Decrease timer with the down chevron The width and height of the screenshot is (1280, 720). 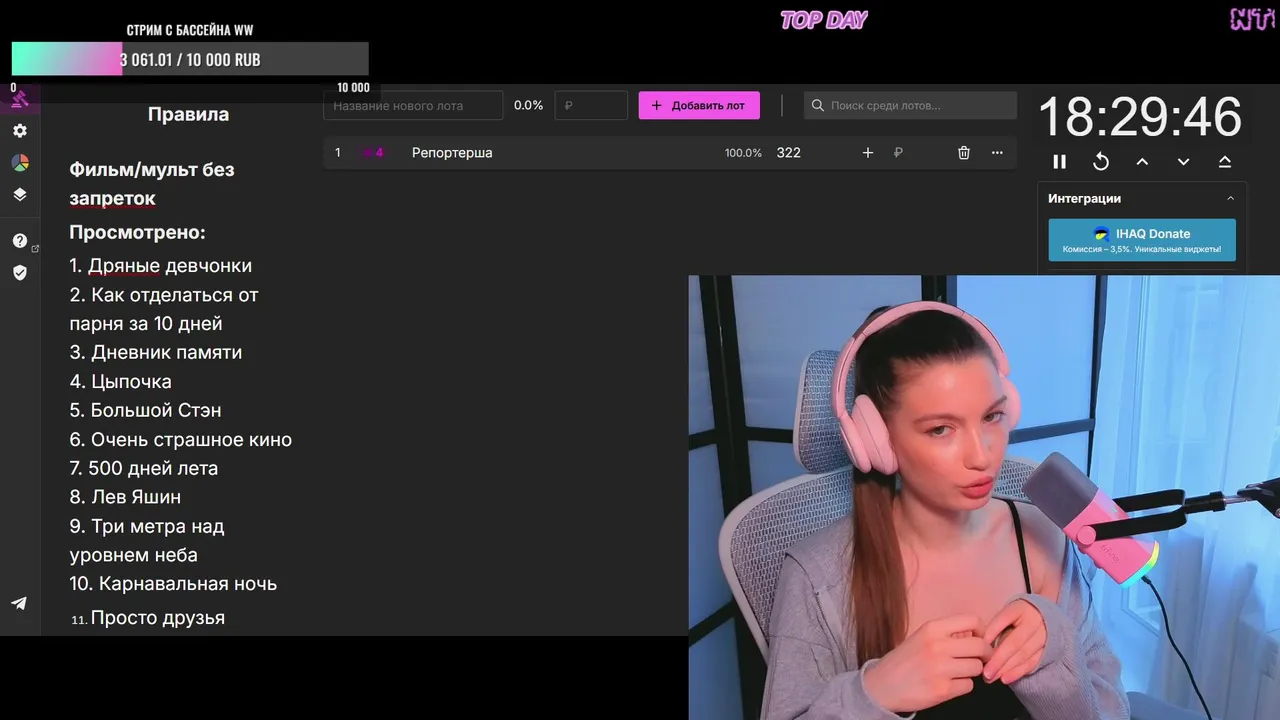(1183, 162)
